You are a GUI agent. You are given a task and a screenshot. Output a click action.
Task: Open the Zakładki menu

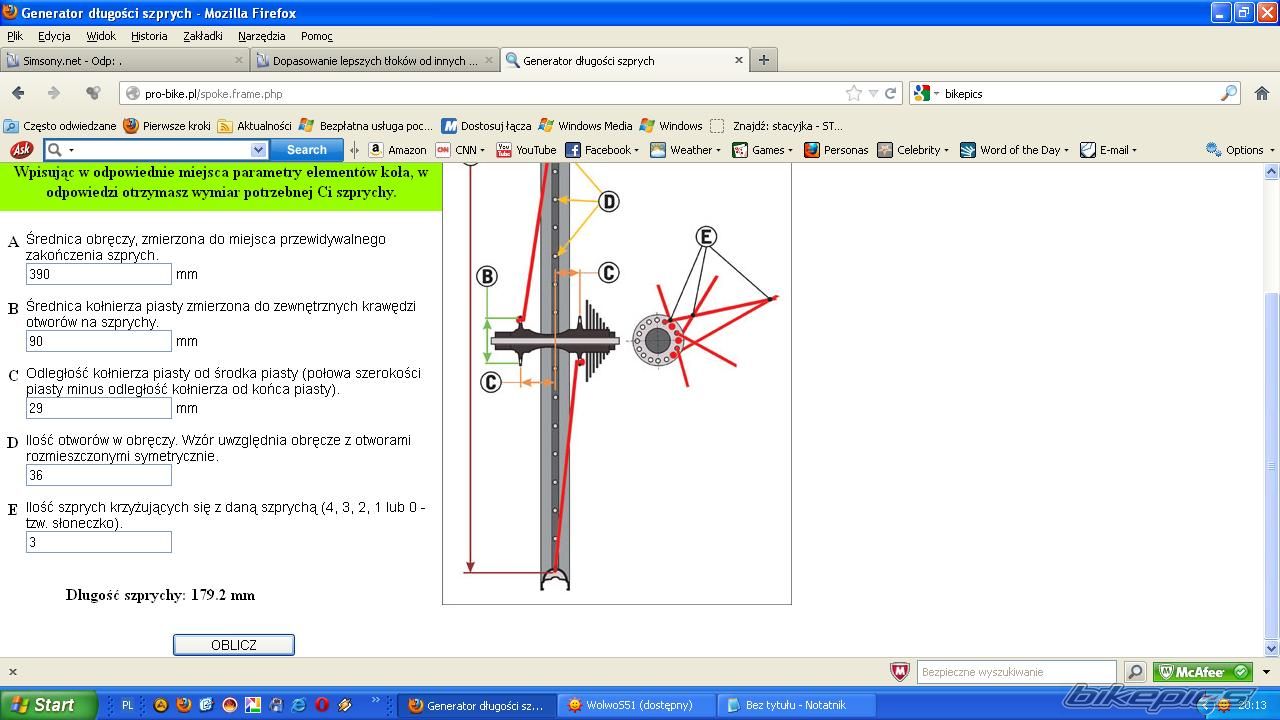202,36
